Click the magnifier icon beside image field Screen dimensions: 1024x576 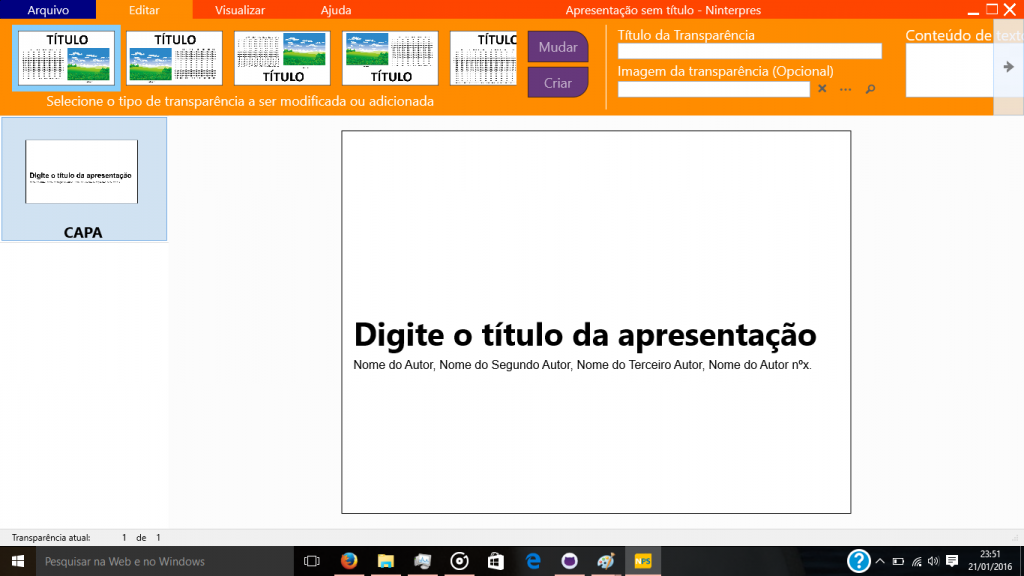pyautogui.click(x=870, y=89)
